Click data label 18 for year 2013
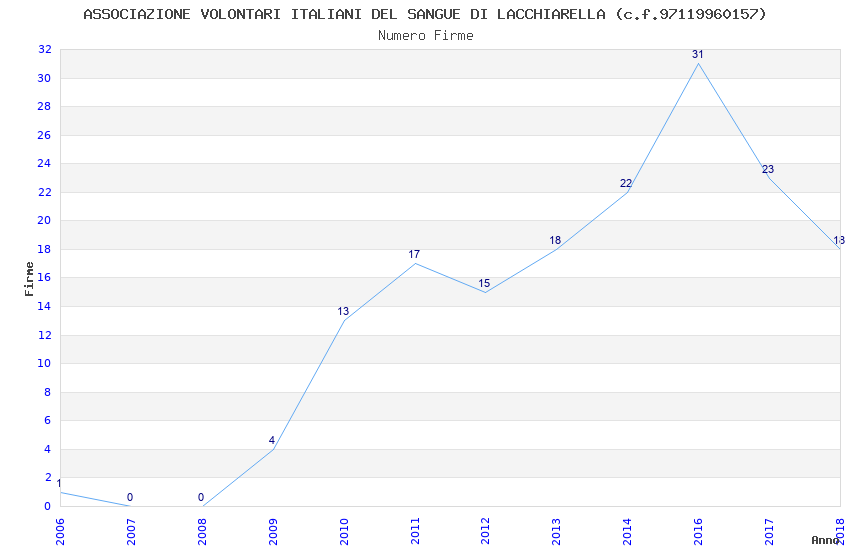This screenshot has width=850, height=550. [555, 240]
